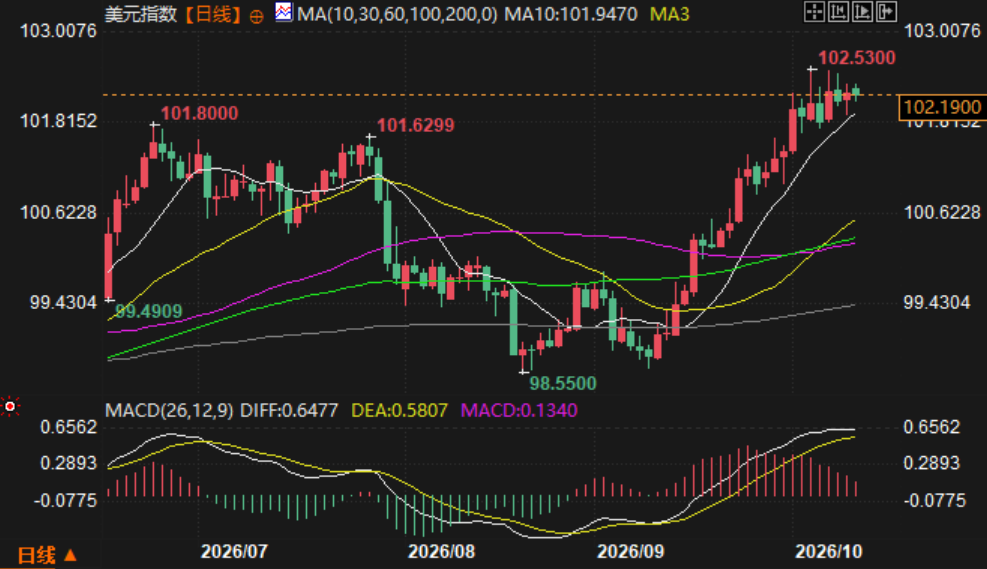Click the orange 【日线】 period label in title
Viewport: 987px width, 569px height.
[x=213, y=14]
